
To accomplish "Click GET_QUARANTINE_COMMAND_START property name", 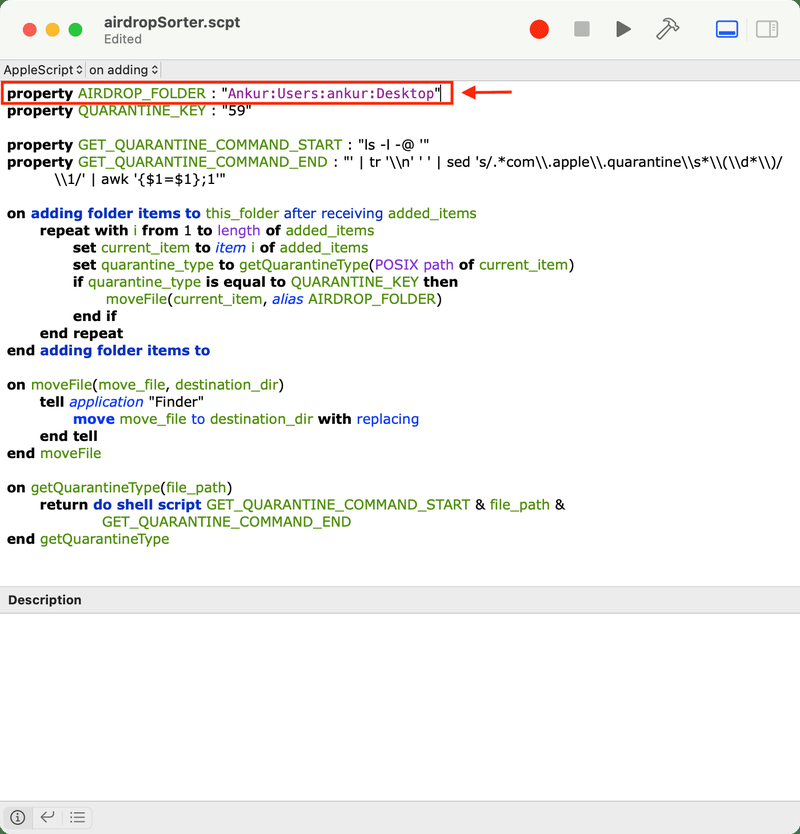I will (210, 145).
